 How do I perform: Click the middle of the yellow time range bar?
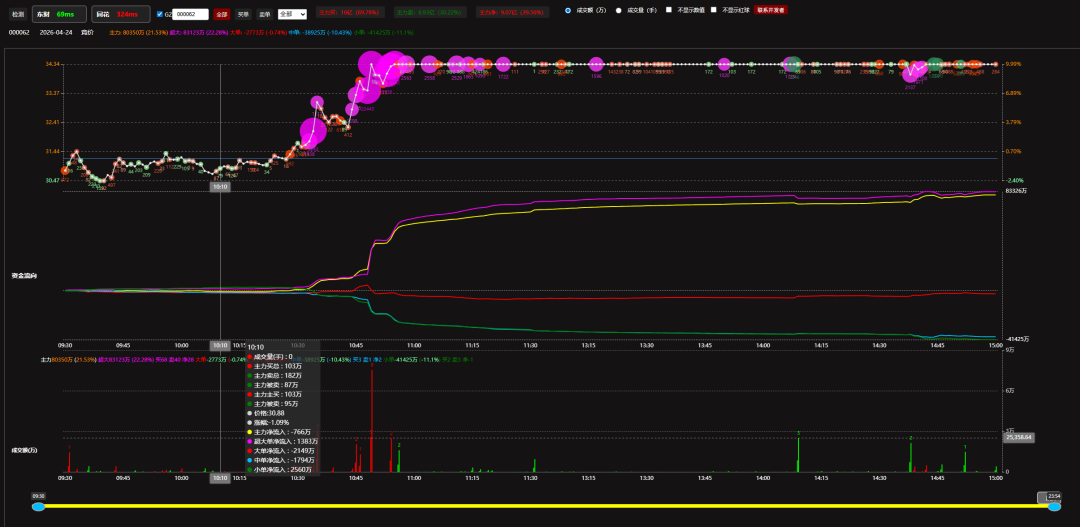coord(546,507)
